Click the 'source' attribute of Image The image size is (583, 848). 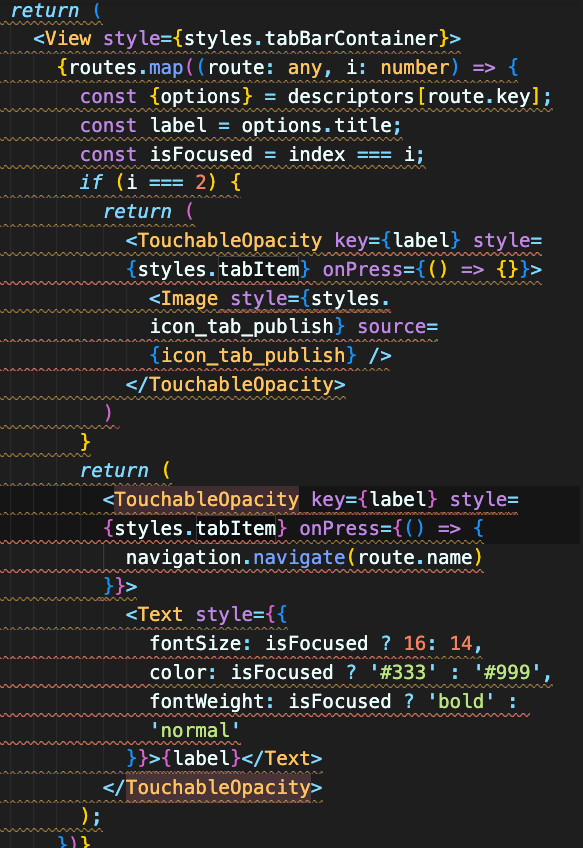coord(392,327)
